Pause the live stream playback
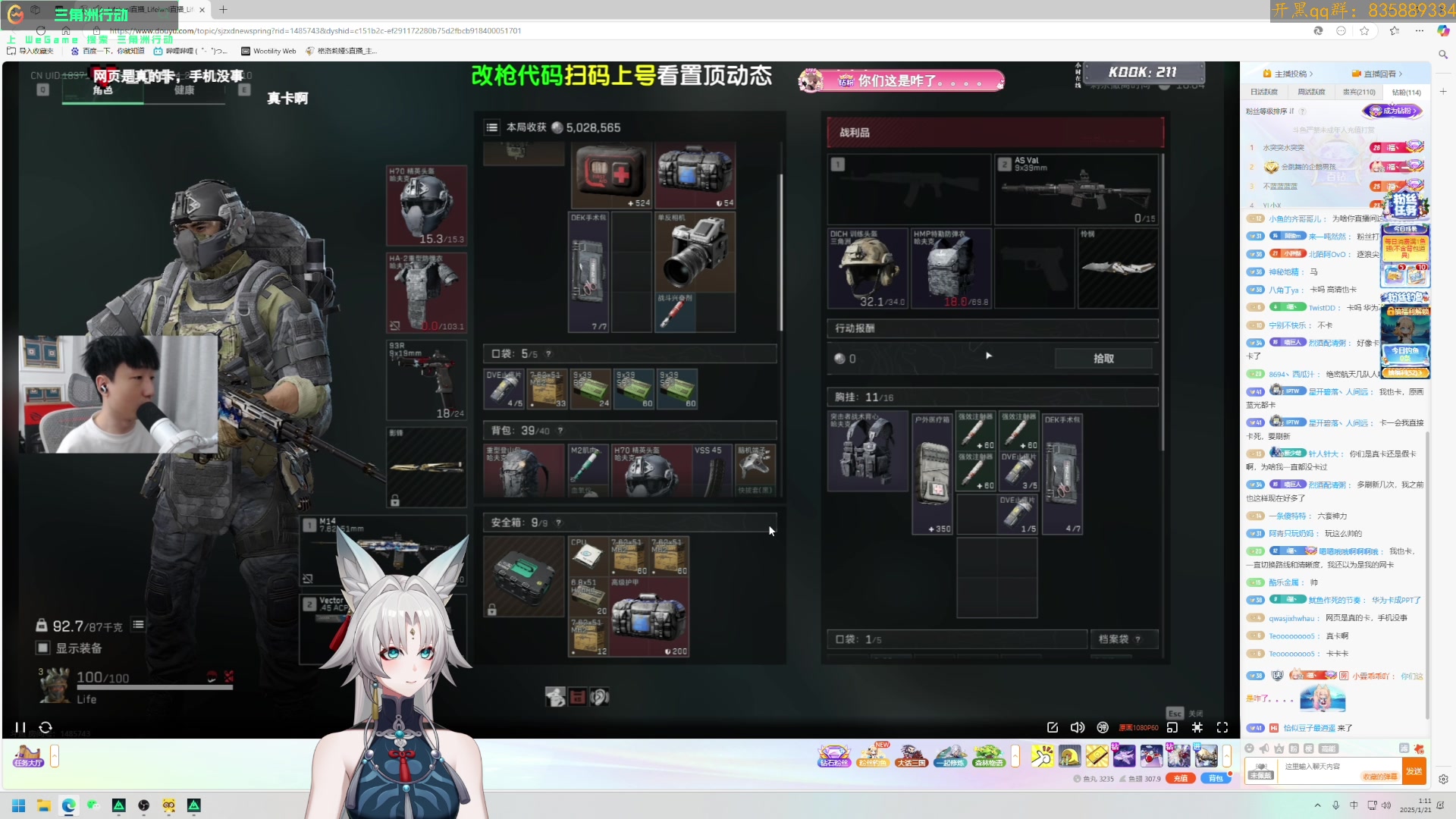 (x=20, y=727)
